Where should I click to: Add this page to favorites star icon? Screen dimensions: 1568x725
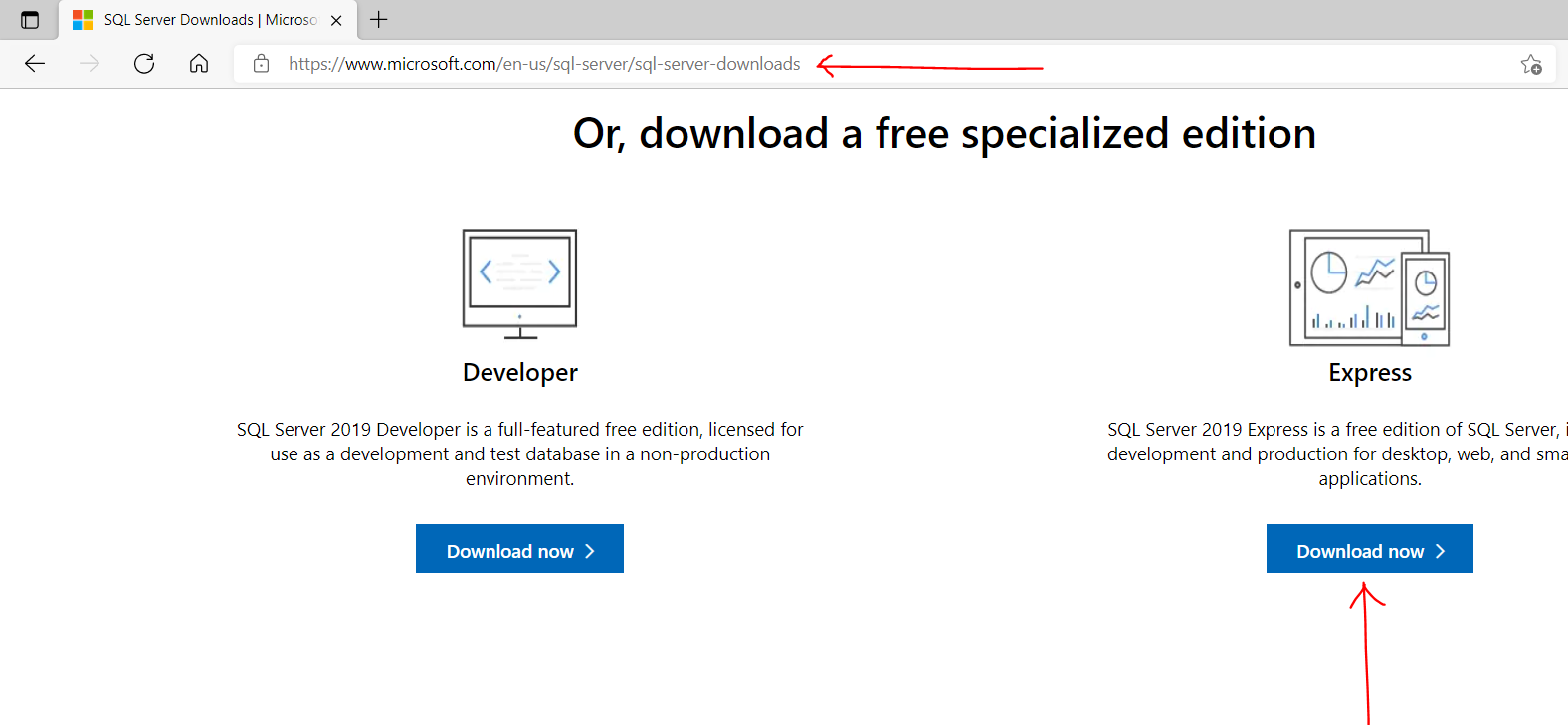1531,64
